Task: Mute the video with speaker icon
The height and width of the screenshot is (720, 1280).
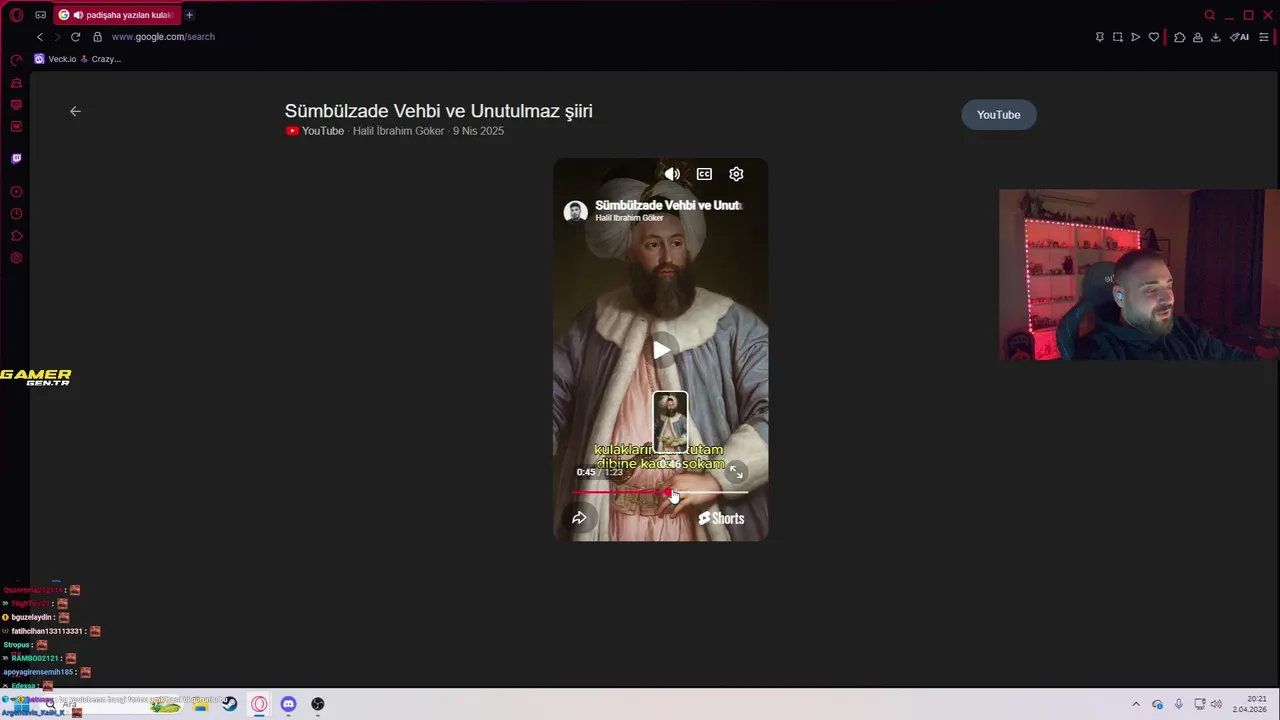Action: pos(672,174)
